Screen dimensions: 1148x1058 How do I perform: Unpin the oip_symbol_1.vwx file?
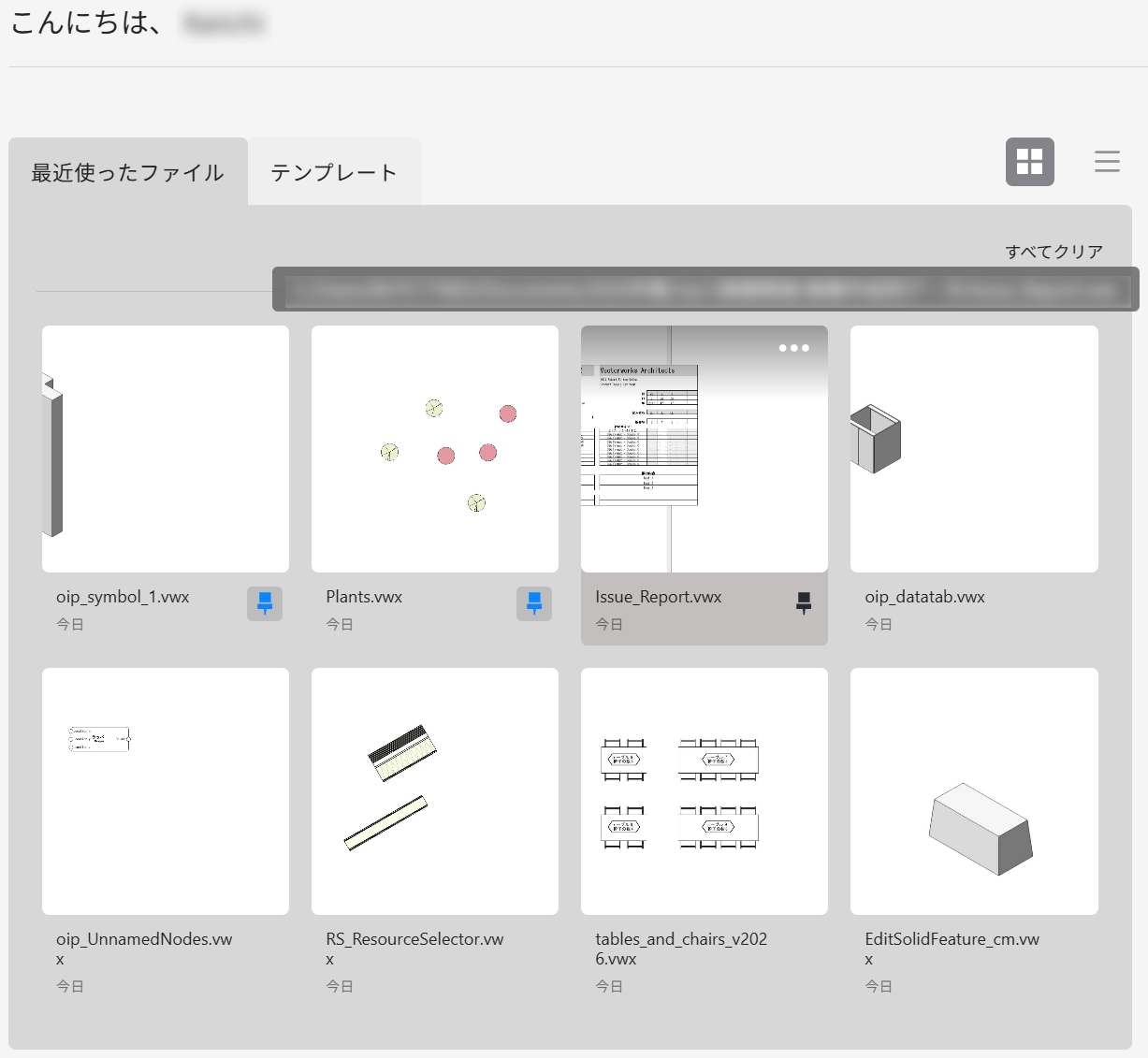click(x=265, y=603)
